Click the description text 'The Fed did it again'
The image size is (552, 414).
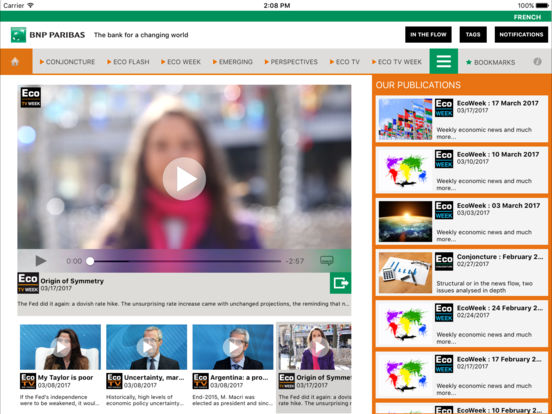[184, 303]
